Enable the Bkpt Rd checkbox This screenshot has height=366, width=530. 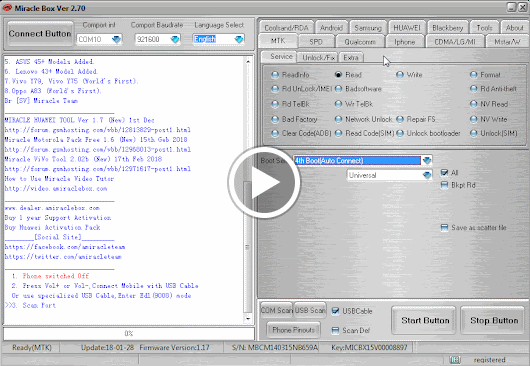(x=444, y=185)
